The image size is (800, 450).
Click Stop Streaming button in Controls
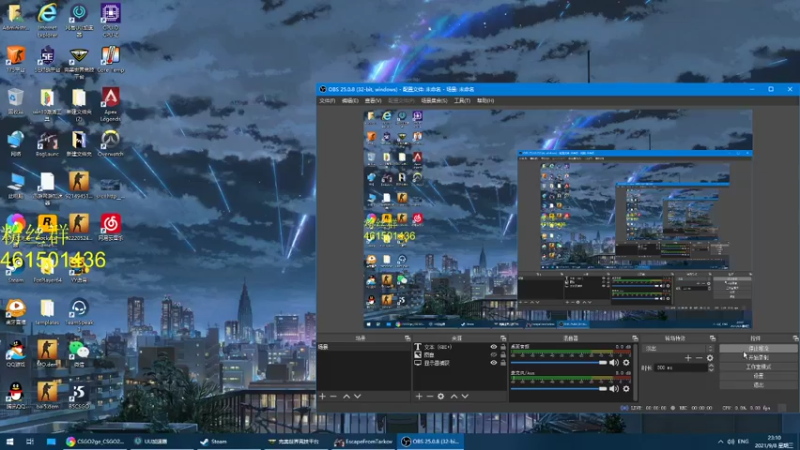tap(758, 348)
